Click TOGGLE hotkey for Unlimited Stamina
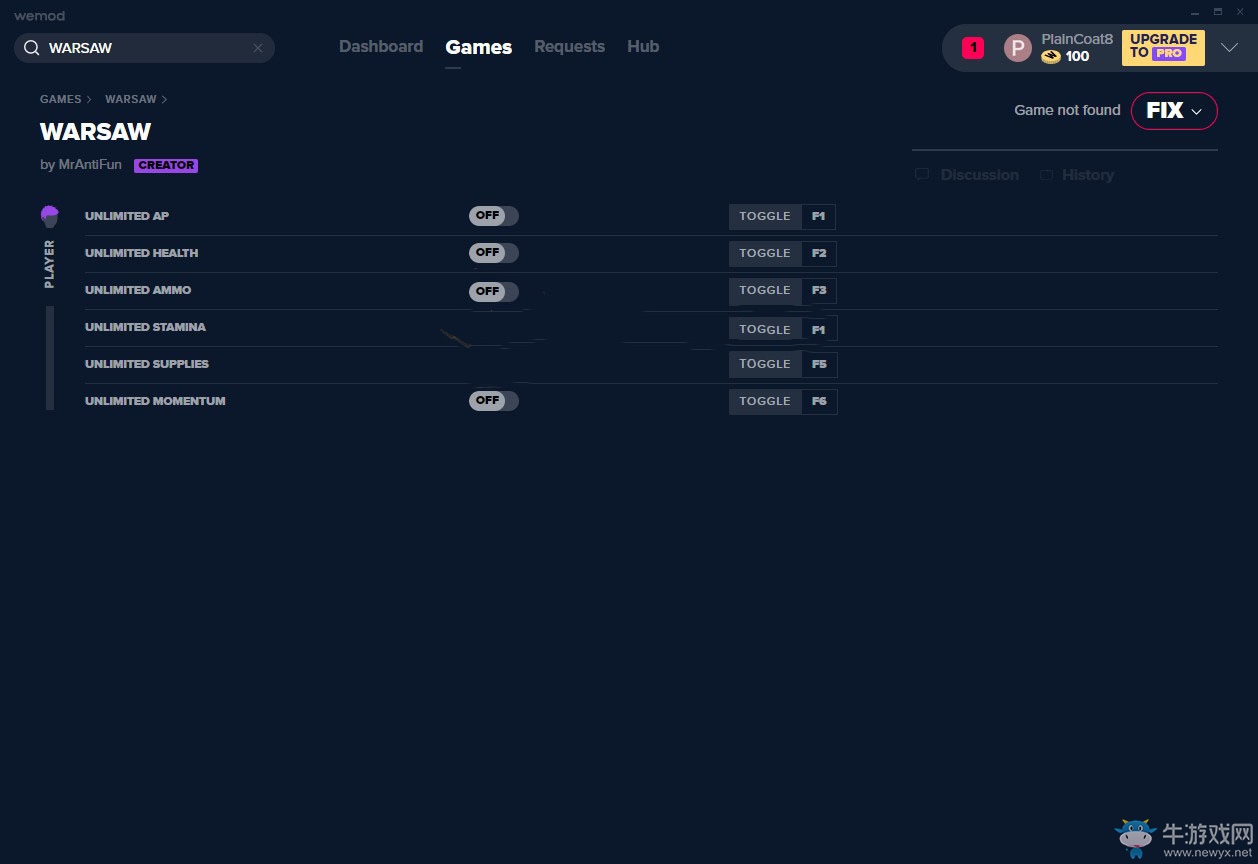This screenshot has width=1258, height=864. [x=765, y=329]
